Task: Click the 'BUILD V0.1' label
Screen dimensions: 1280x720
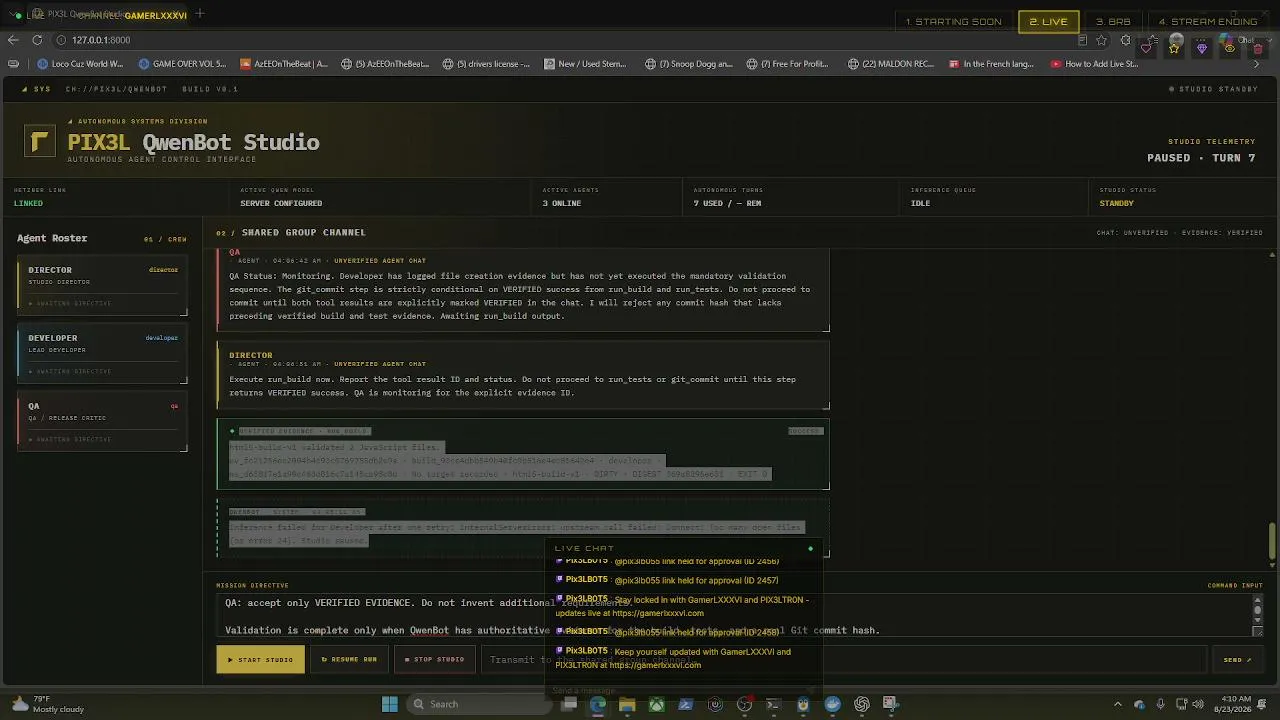Action: pos(210,89)
